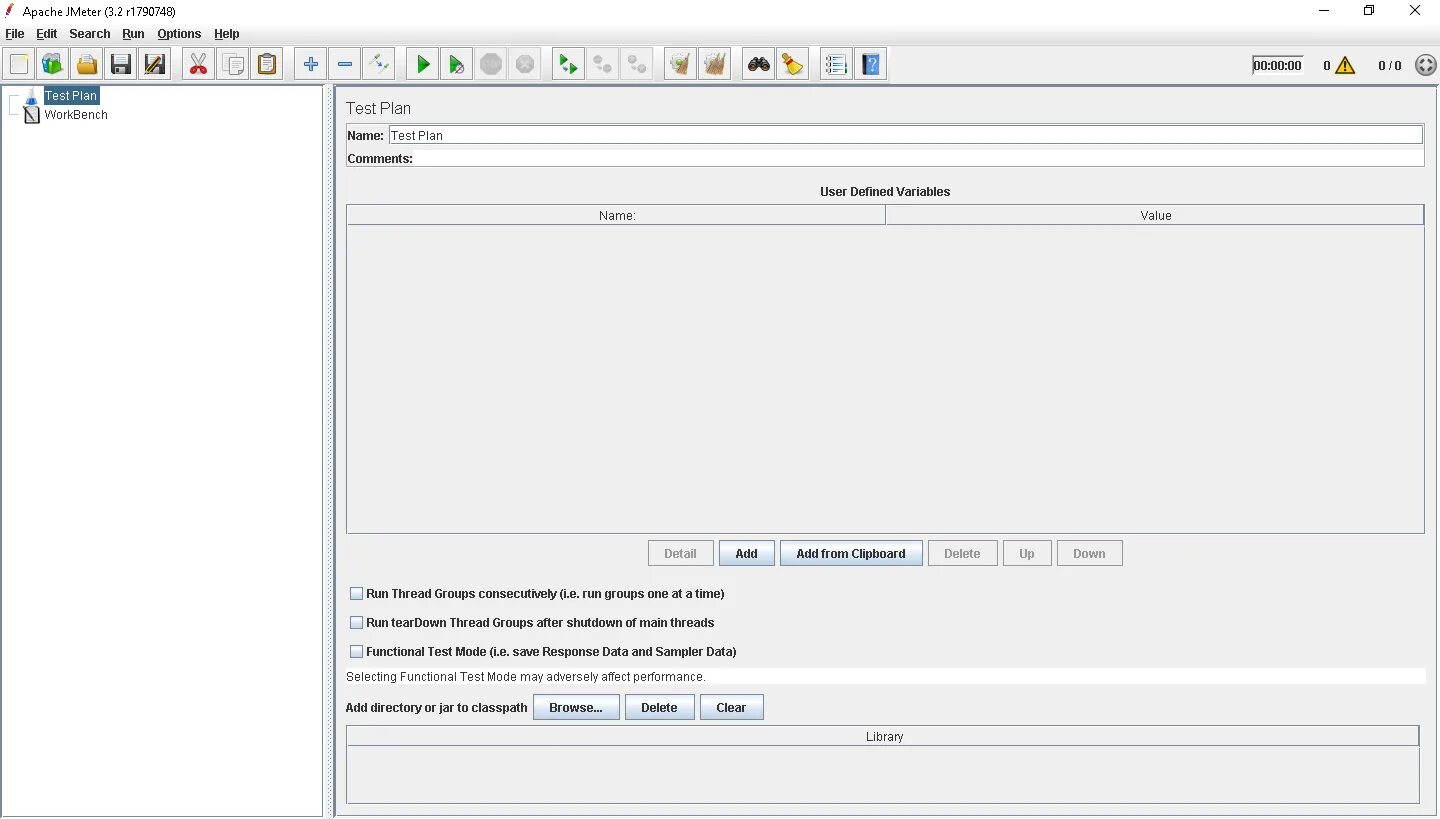The image size is (1440, 819).
Task: Click the Comments text field
Action: click(x=918, y=159)
